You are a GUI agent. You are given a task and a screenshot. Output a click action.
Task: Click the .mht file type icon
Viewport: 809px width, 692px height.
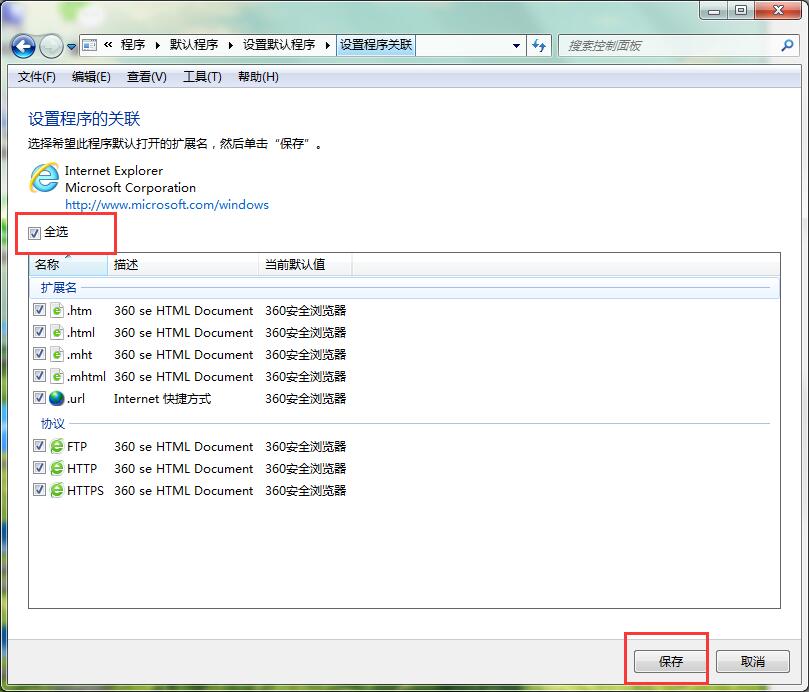tap(57, 355)
